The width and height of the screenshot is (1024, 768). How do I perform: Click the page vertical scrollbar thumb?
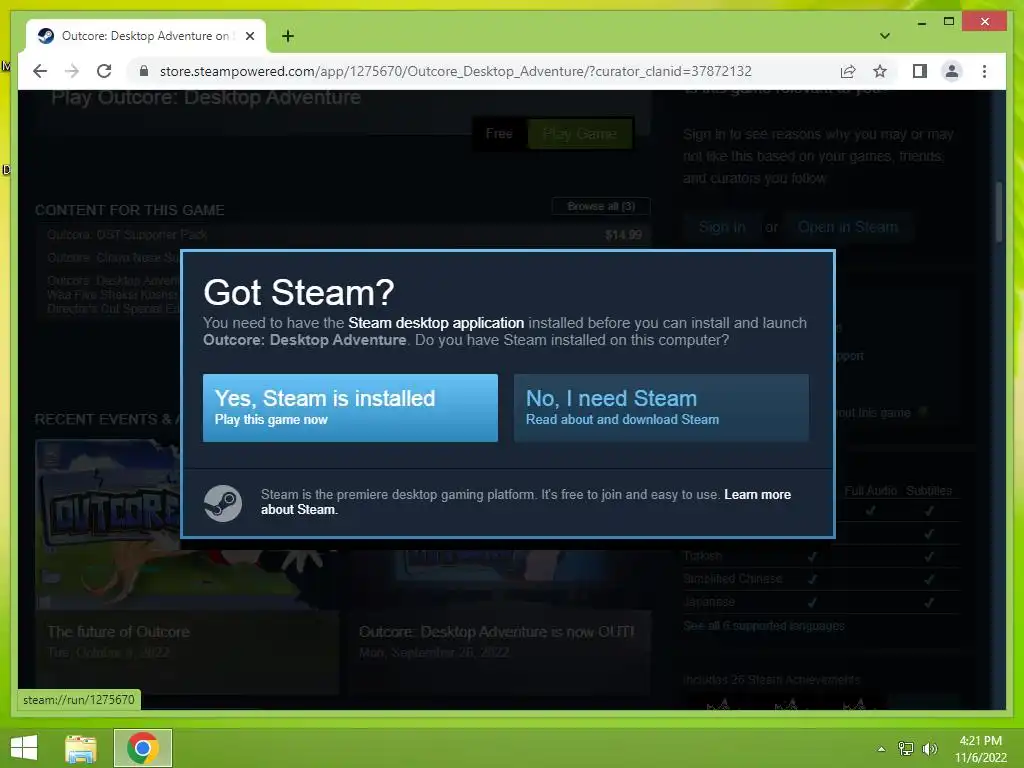[x=999, y=213]
